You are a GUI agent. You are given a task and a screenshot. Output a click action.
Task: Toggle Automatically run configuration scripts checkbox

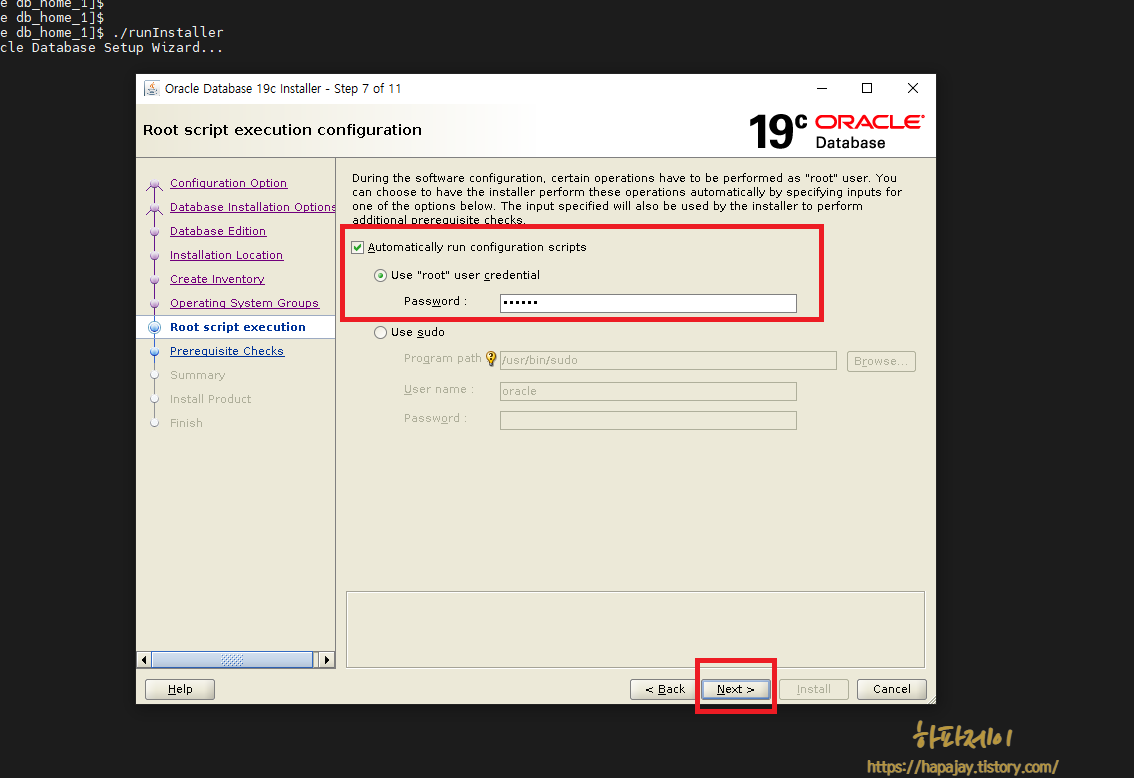(357, 247)
